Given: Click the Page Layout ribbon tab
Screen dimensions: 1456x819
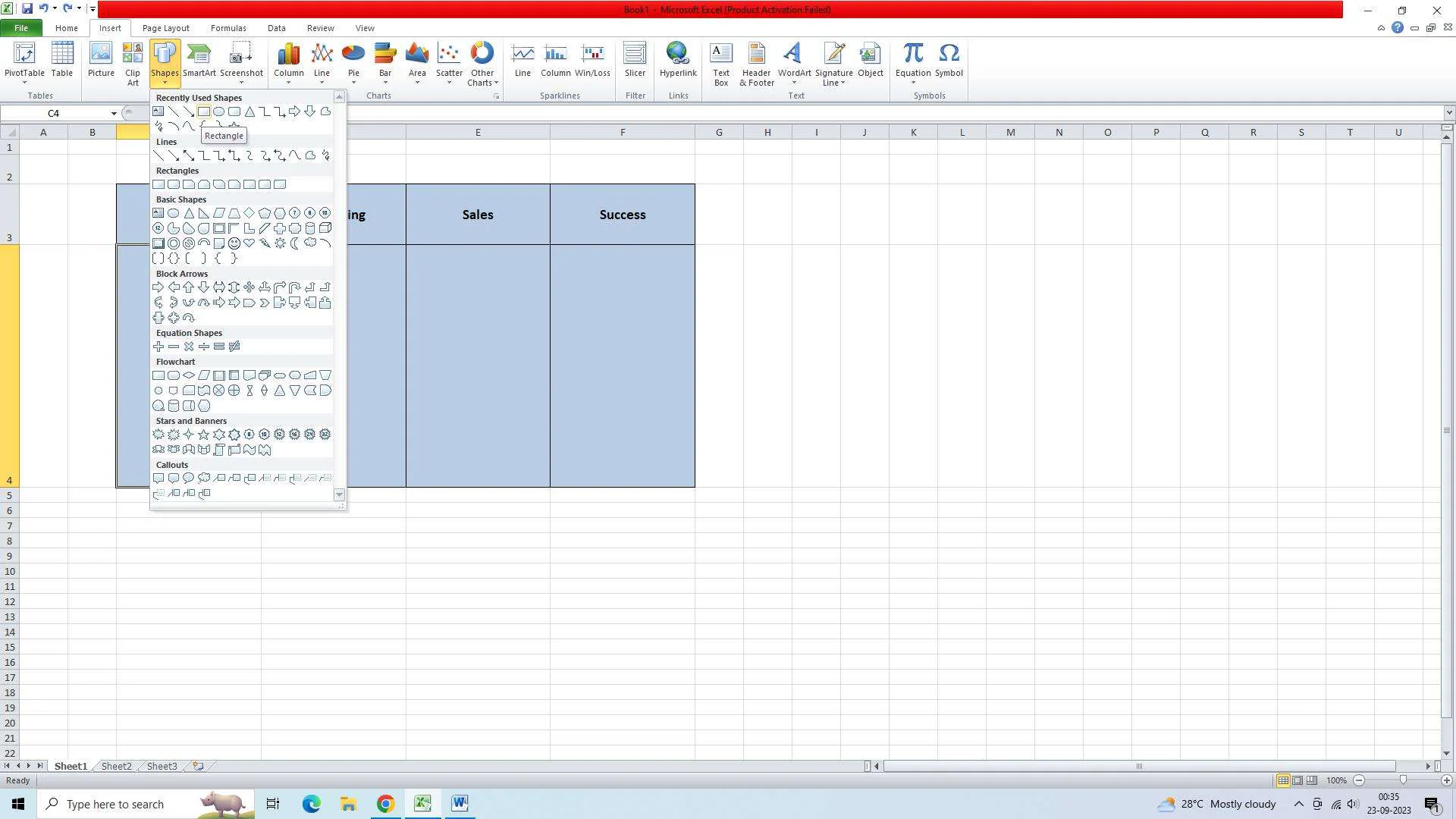Looking at the screenshot, I should coord(165,28).
